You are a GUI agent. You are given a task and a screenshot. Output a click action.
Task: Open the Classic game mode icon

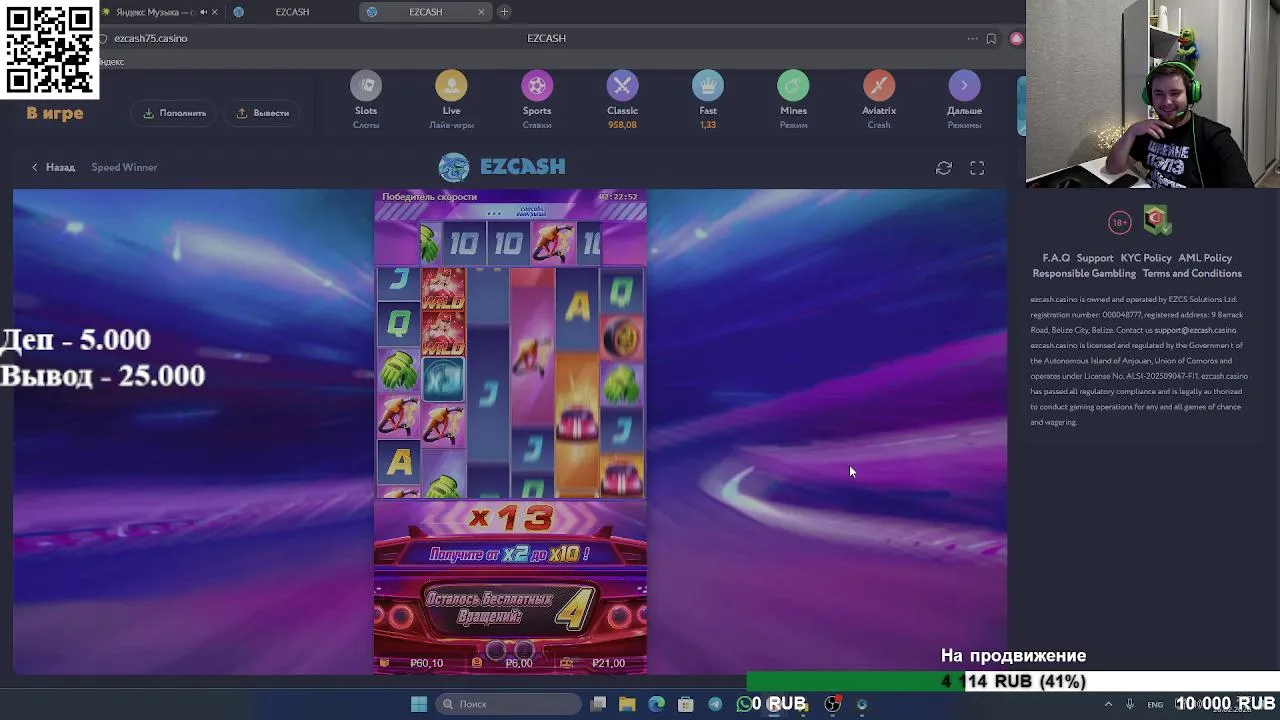pyautogui.click(x=622, y=86)
